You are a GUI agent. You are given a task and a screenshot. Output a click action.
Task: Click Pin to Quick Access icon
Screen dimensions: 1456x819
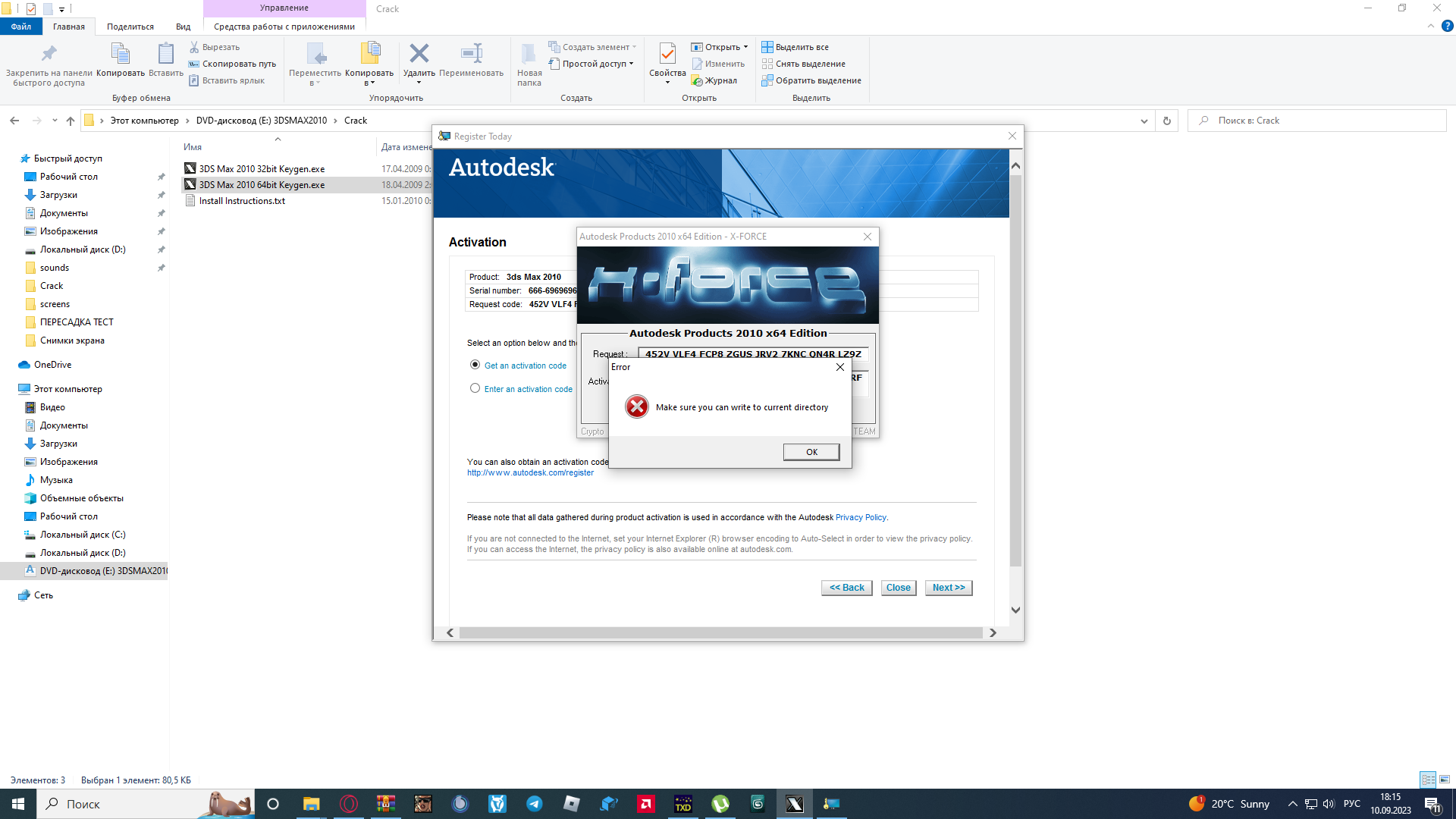tap(49, 55)
